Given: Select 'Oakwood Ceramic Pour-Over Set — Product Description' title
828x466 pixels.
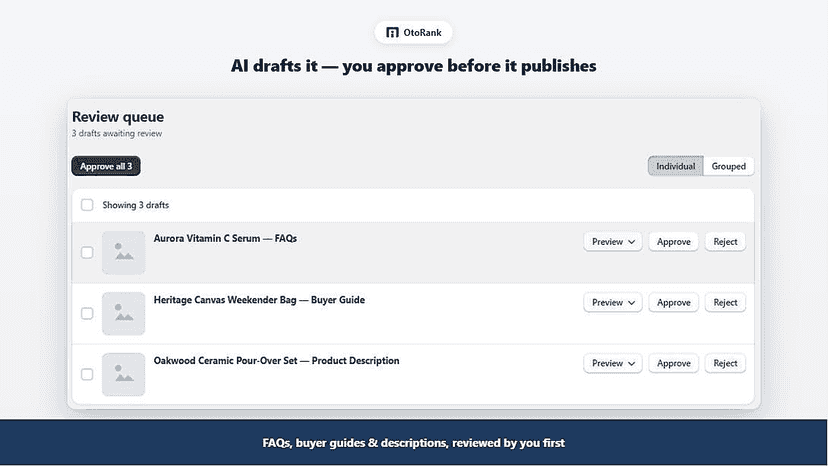Looking at the screenshot, I should [x=276, y=360].
